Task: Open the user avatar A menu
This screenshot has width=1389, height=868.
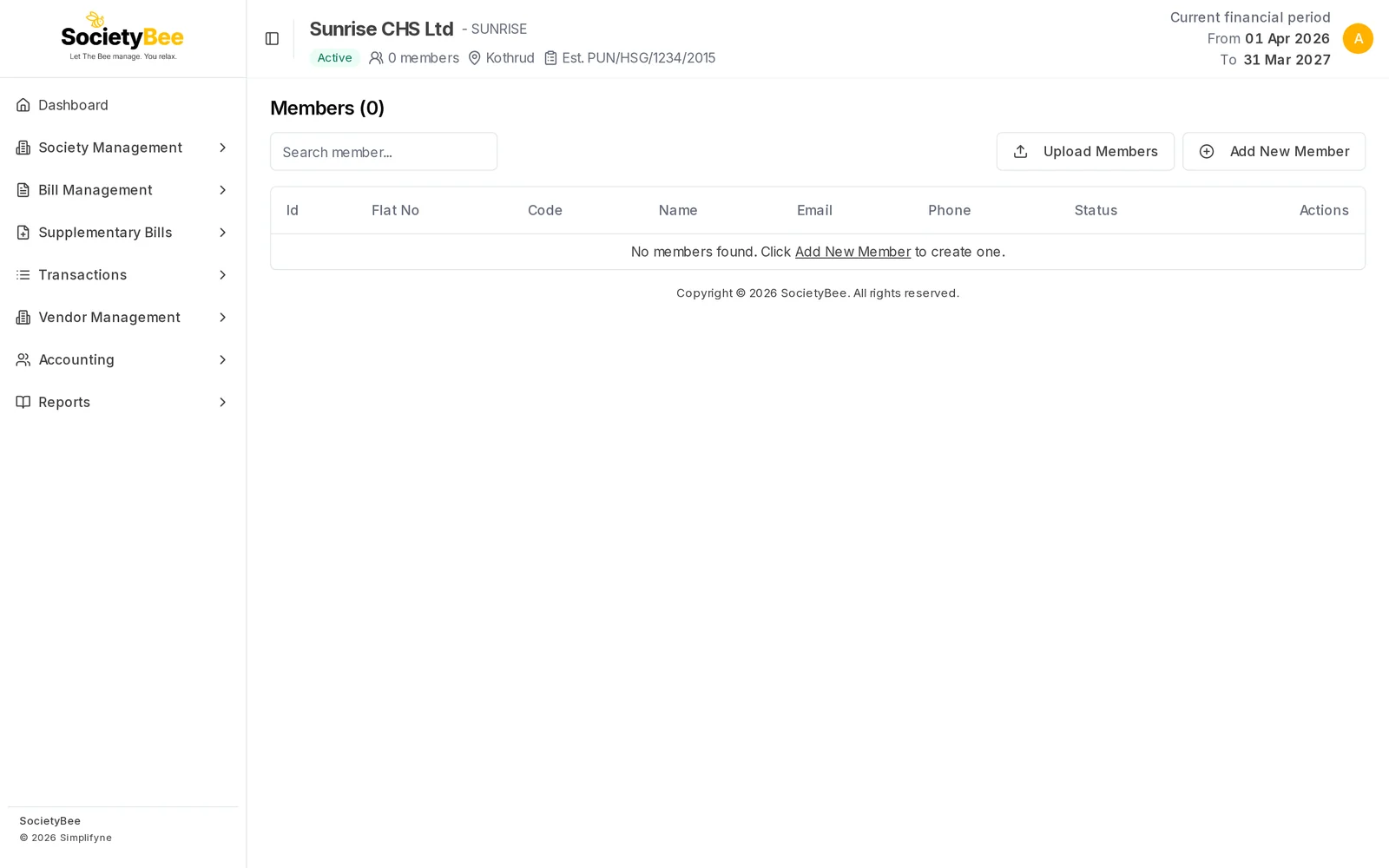Action: 1358,38
